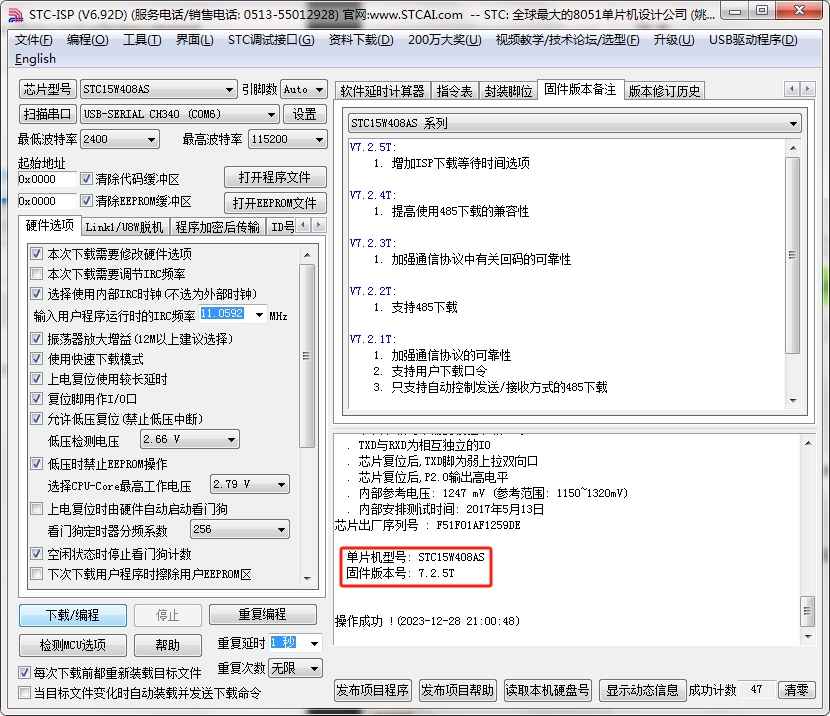Click the STC-ISP application icon in title bar
830x716 pixels.
tap(16, 15)
